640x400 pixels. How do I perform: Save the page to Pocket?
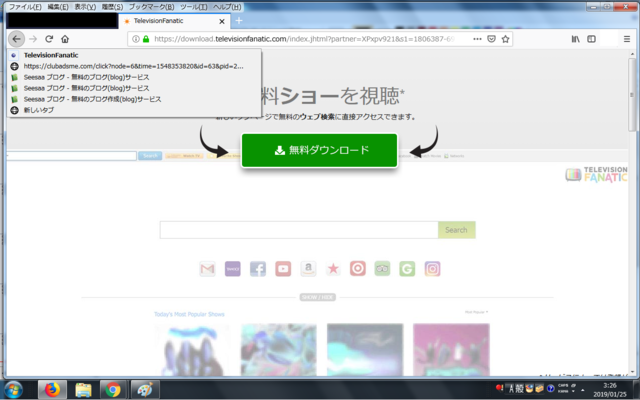pyautogui.click(x=491, y=39)
